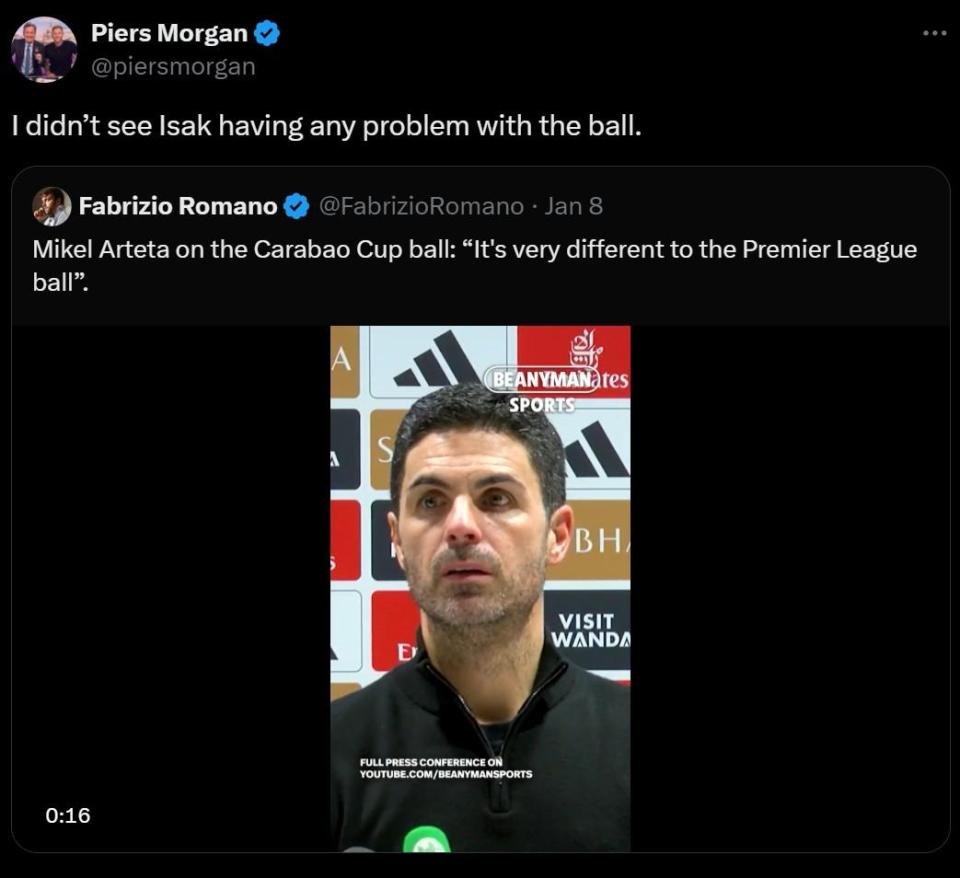Click the 0:16 video duration label
Viewport: 960px width, 878px height.
click(x=68, y=815)
